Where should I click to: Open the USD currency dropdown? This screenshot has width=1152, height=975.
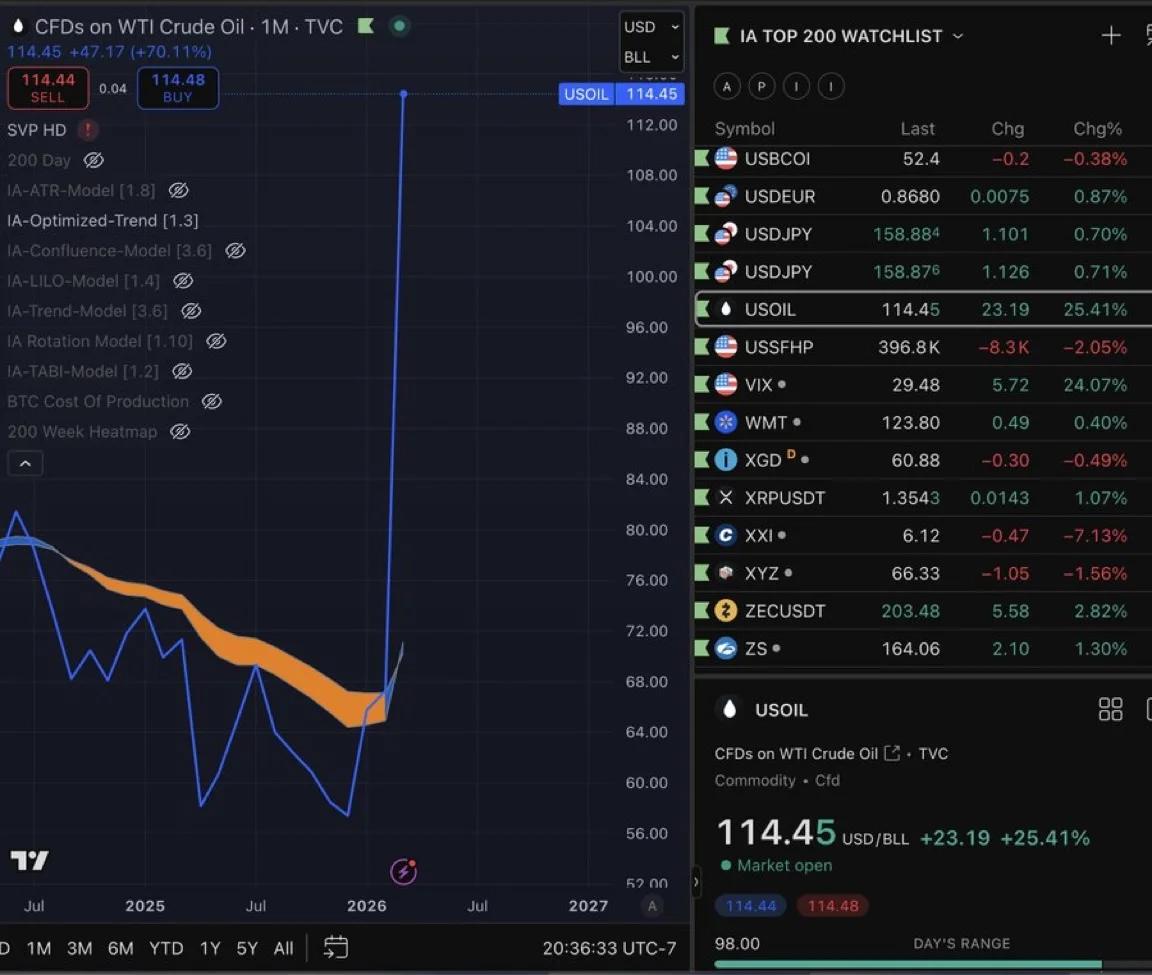tap(651, 27)
